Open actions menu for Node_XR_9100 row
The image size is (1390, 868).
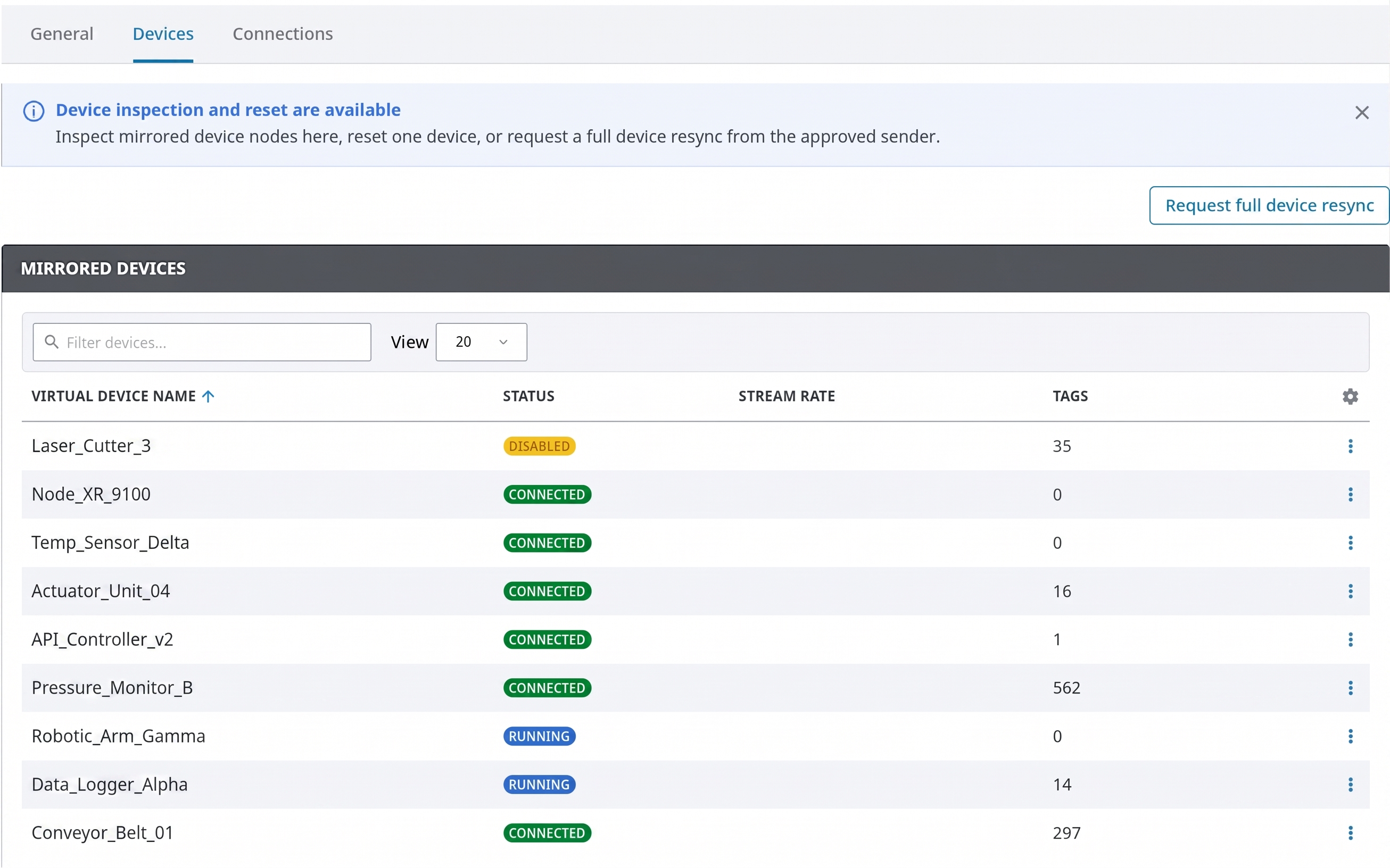[x=1350, y=494]
